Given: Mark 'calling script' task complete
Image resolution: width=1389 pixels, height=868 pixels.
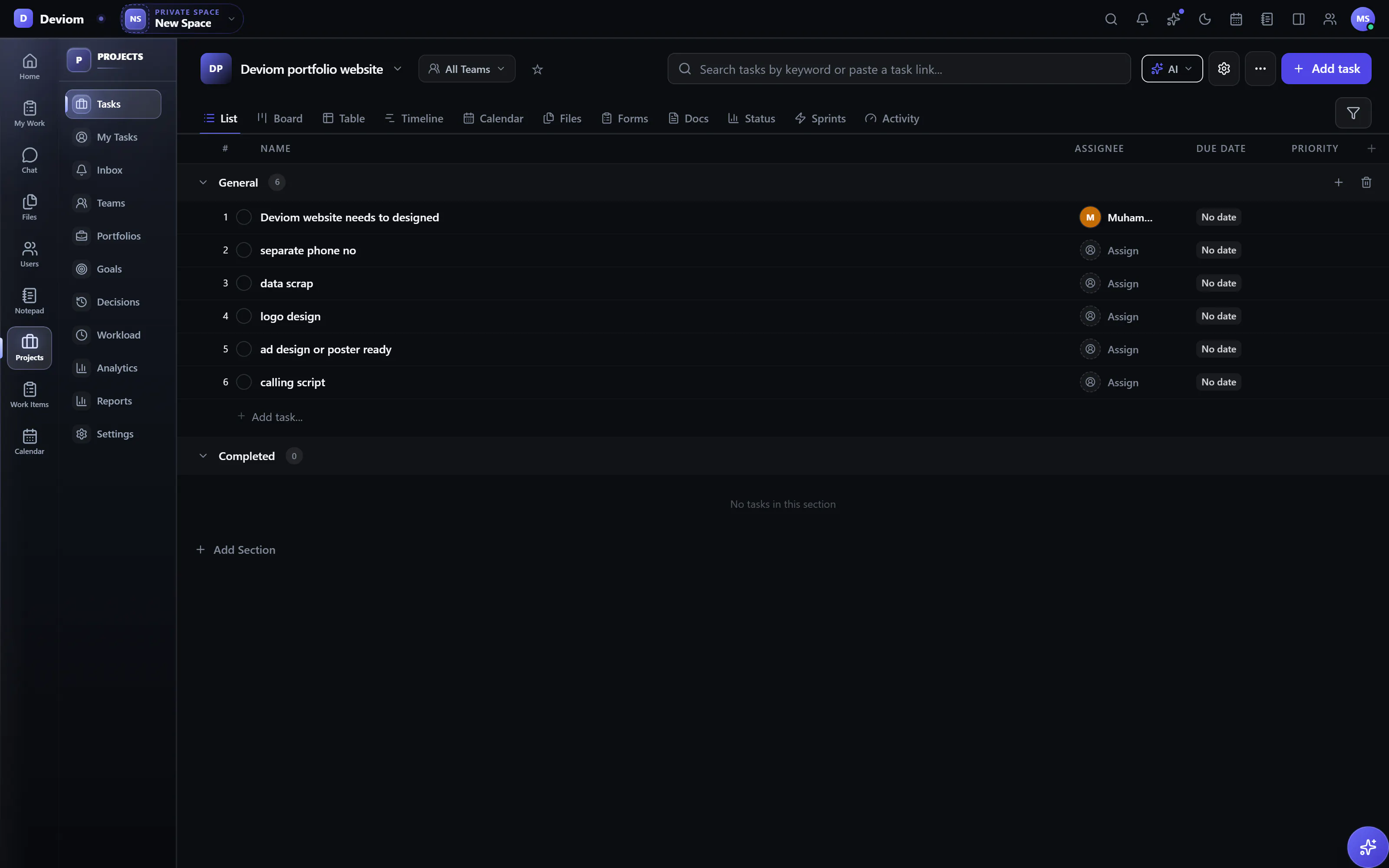Looking at the screenshot, I should [x=244, y=382].
